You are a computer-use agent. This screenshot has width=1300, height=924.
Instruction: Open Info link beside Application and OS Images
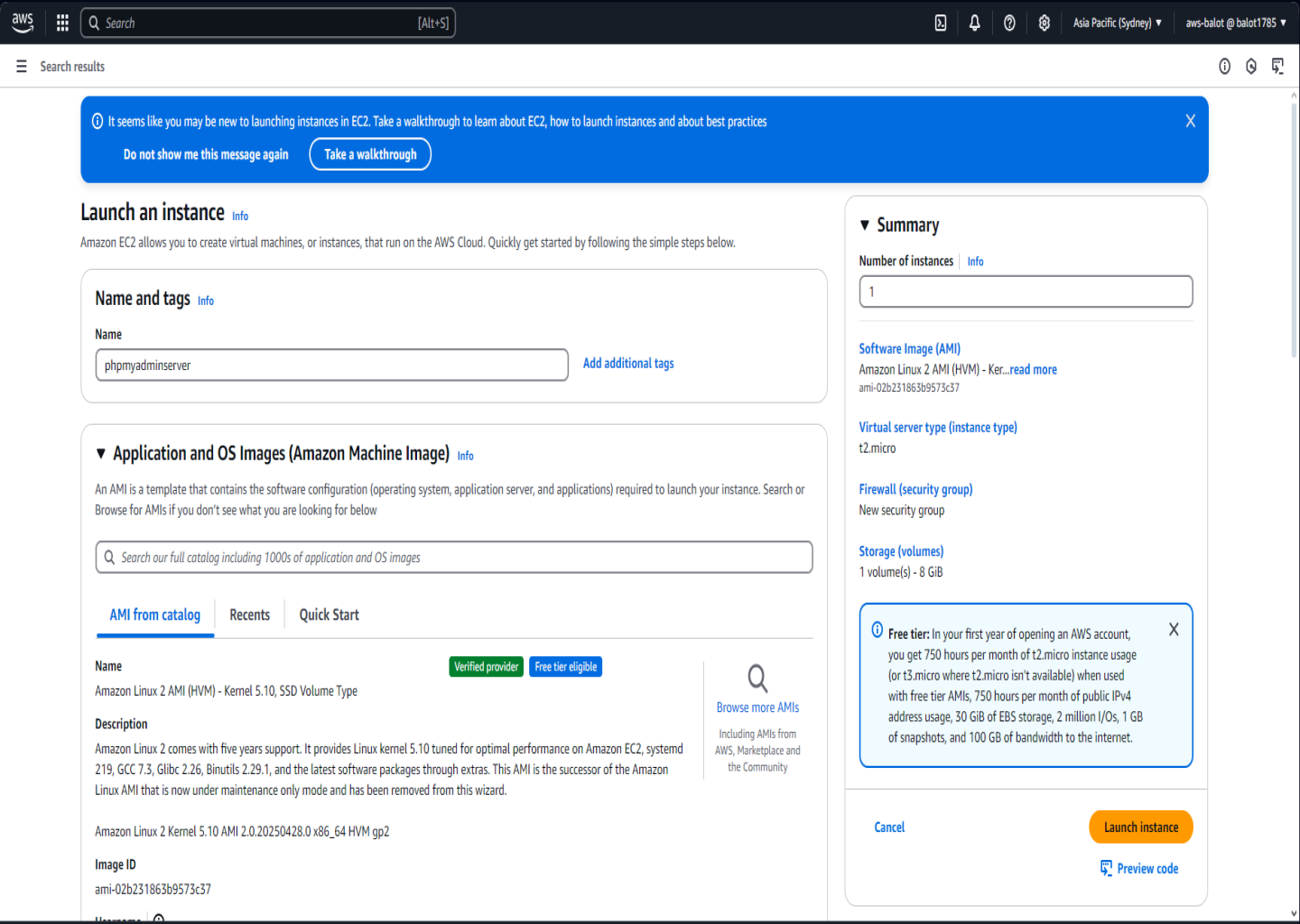[466, 456]
